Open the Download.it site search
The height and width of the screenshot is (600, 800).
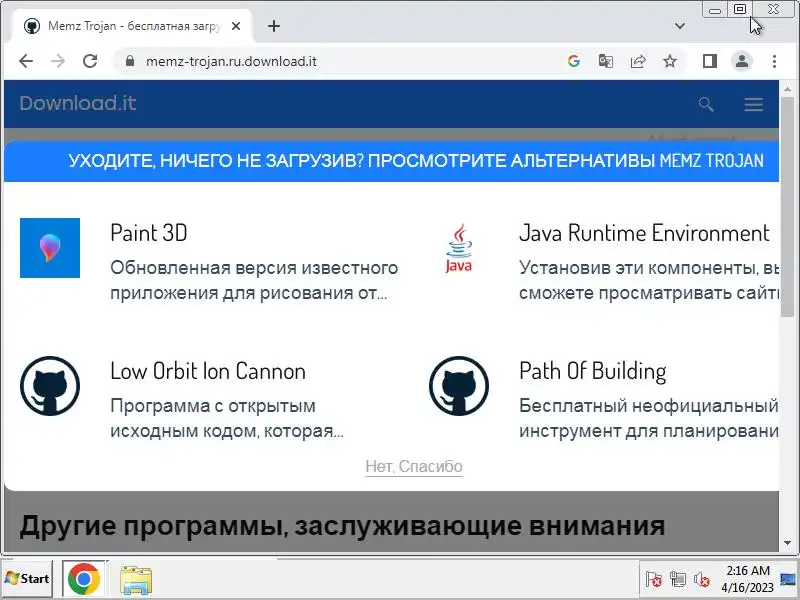click(706, 104)
